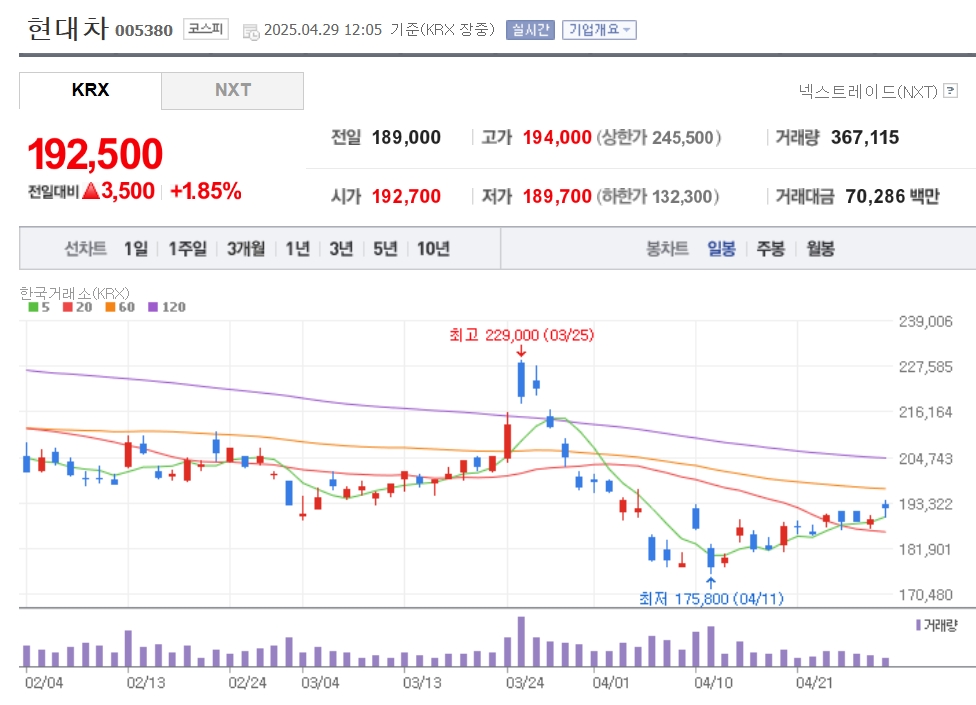Click the green 5-day moving average legend
The image size is (976, 705).
point(39,307)
